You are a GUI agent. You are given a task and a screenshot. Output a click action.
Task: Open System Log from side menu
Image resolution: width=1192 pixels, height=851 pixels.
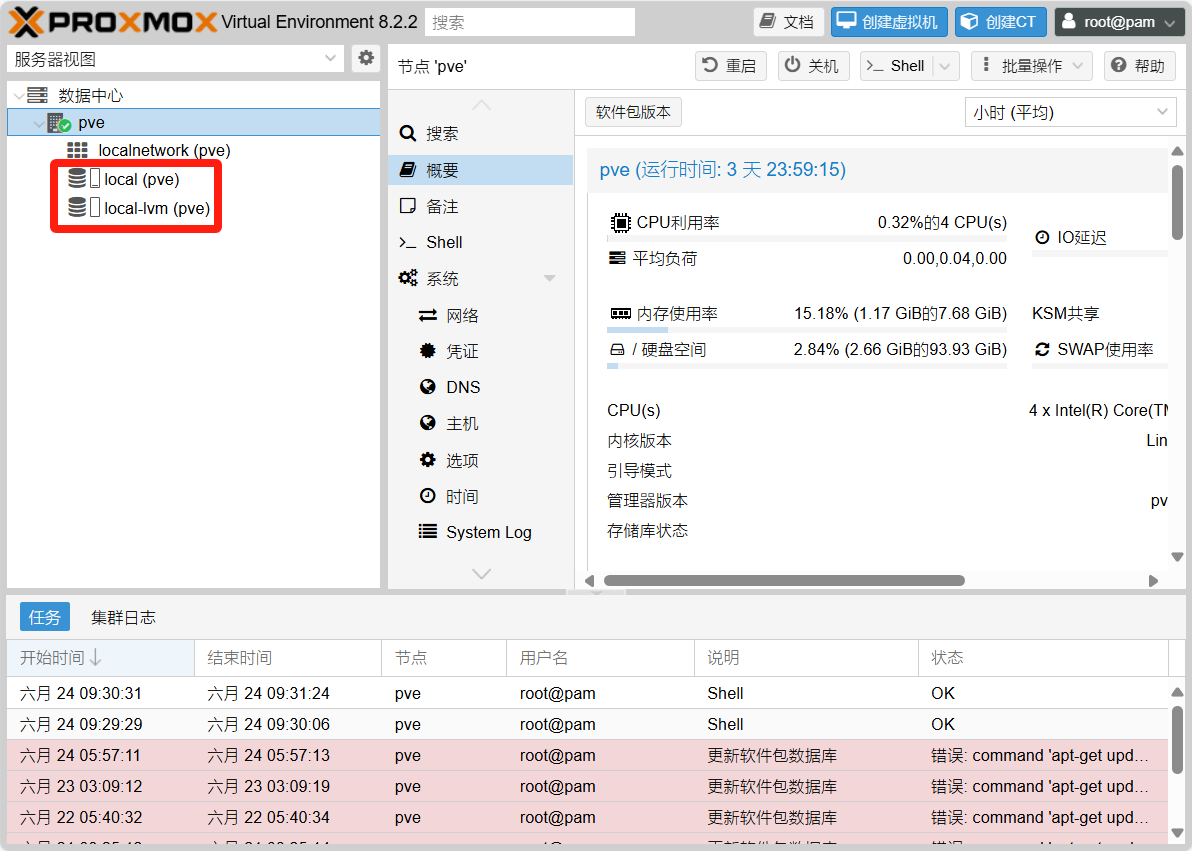point(488,533)
